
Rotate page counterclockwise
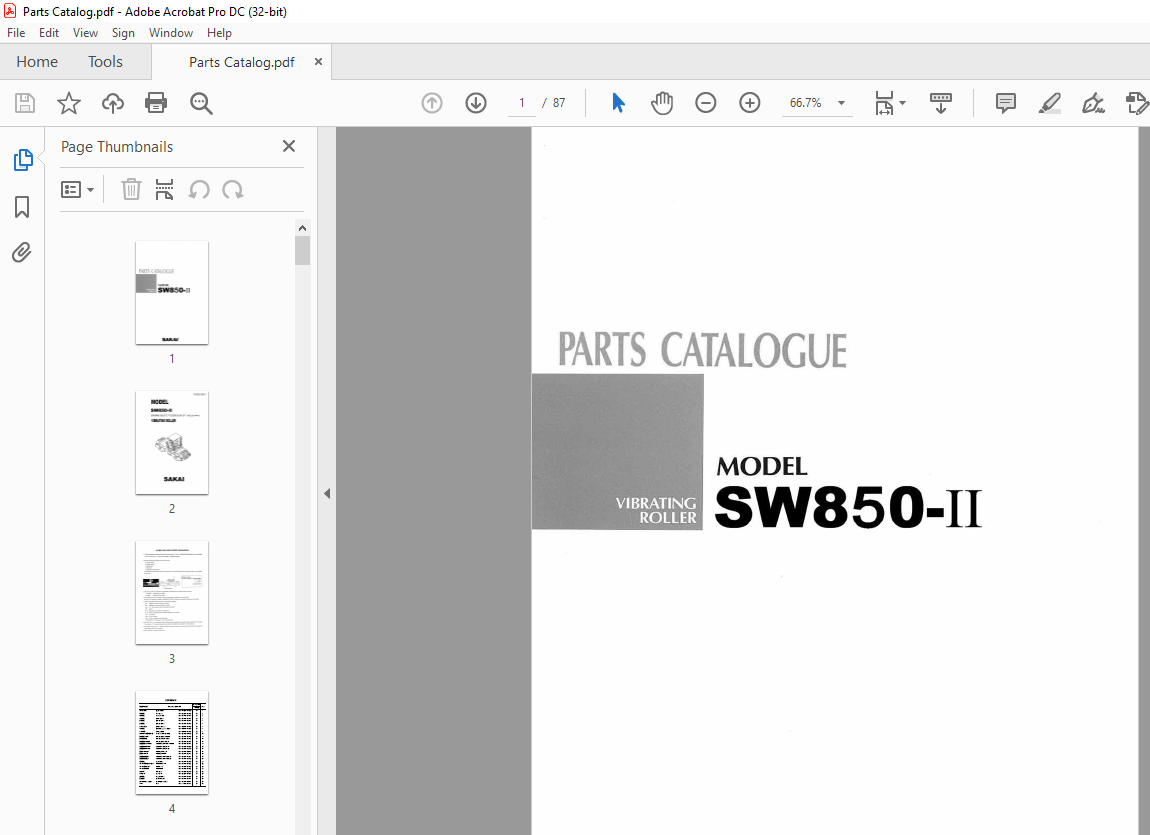click(199, 190)
